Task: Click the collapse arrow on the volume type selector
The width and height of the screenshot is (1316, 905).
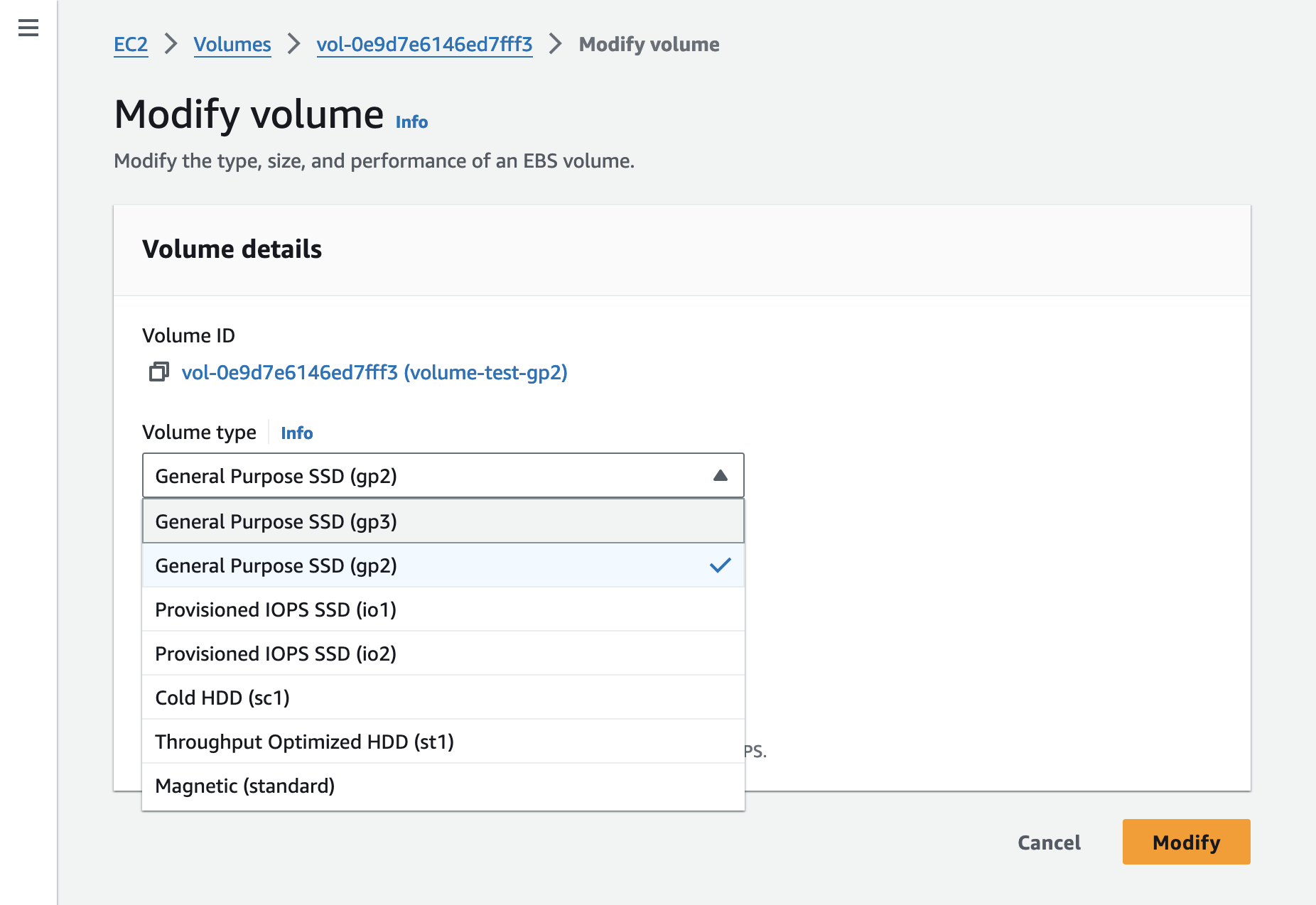Action: 721,475
